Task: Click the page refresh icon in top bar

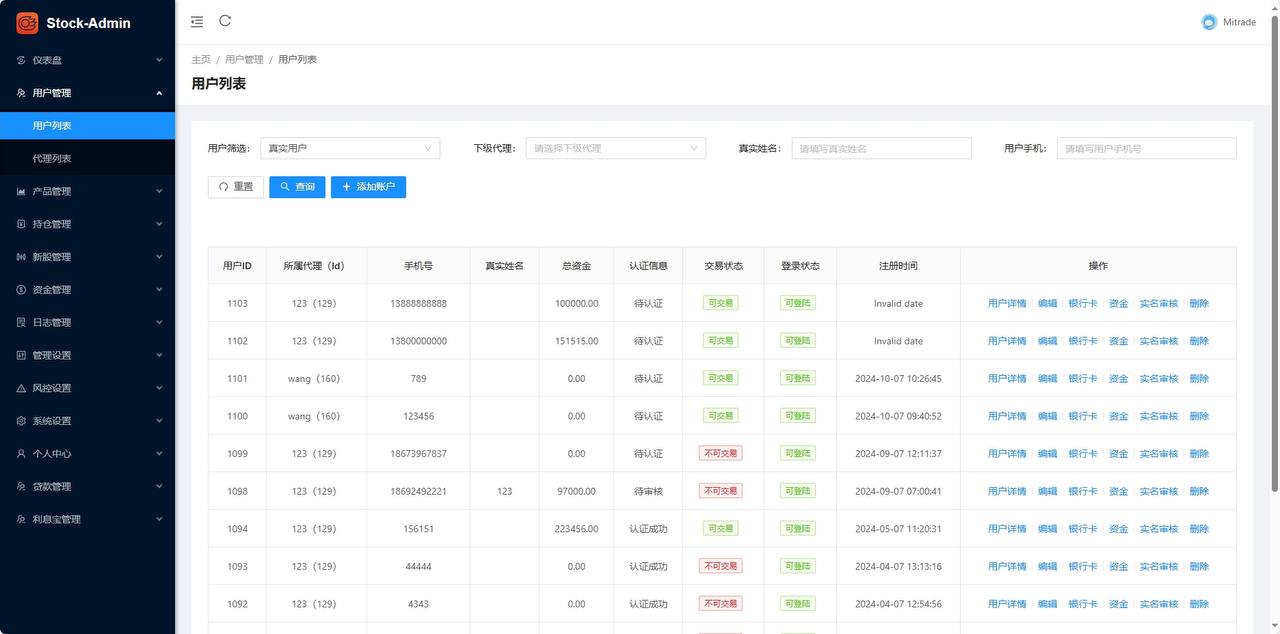Action: (x=224, y=21)
